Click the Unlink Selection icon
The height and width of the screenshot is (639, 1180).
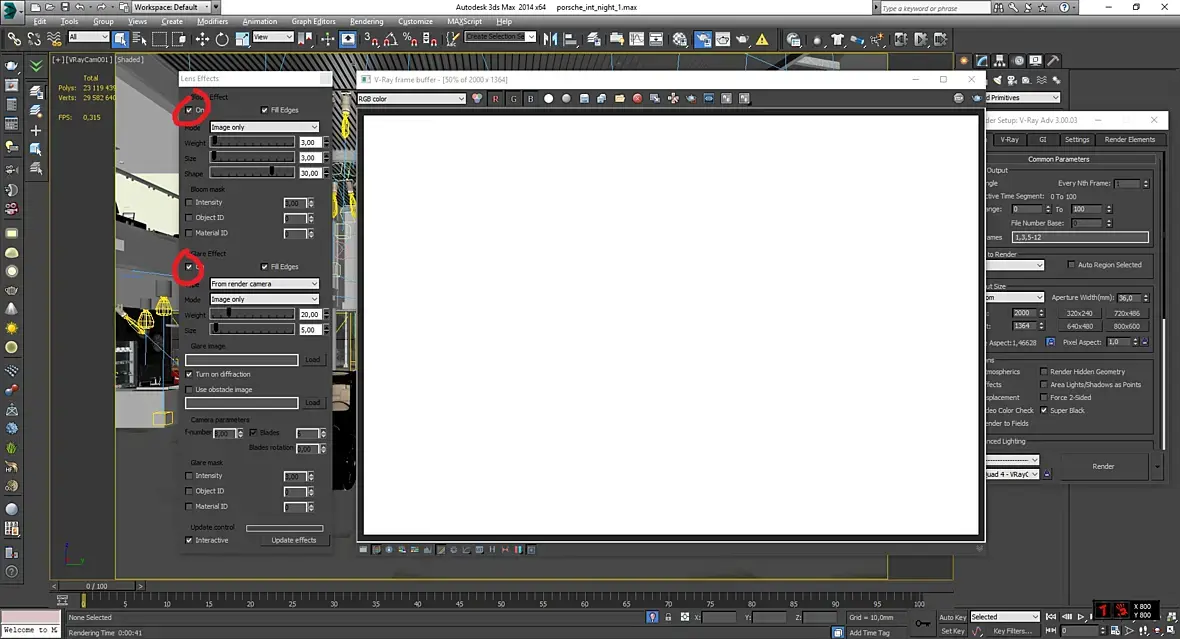point(34,39)
